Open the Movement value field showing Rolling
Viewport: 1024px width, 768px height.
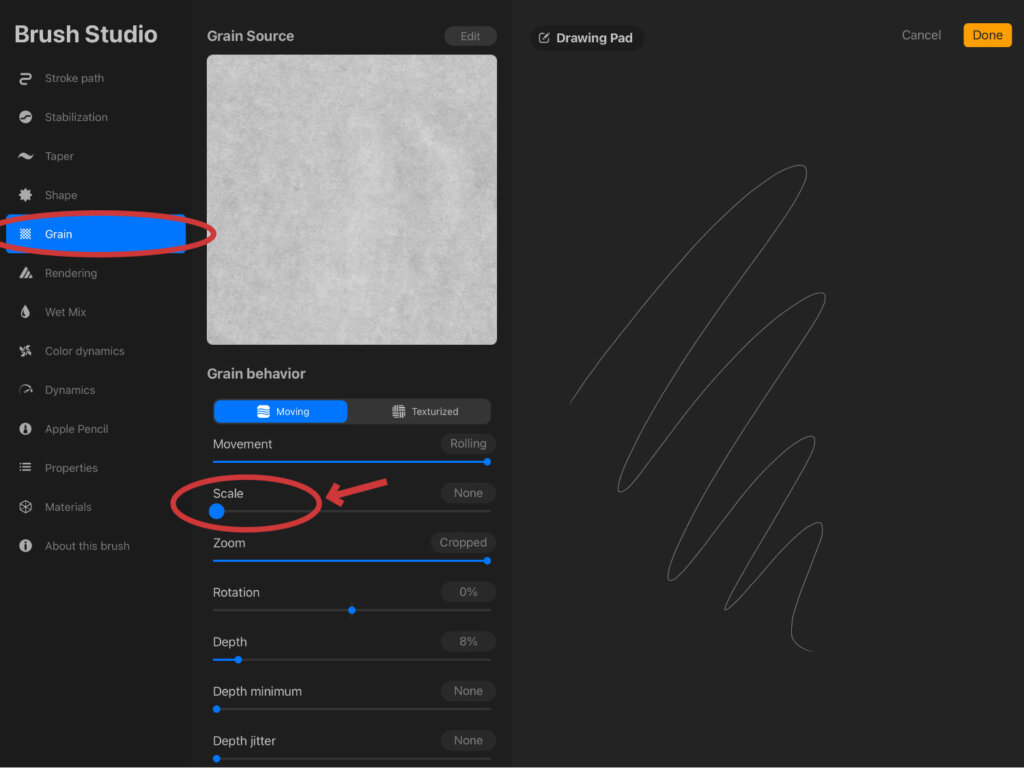[467, 444]
